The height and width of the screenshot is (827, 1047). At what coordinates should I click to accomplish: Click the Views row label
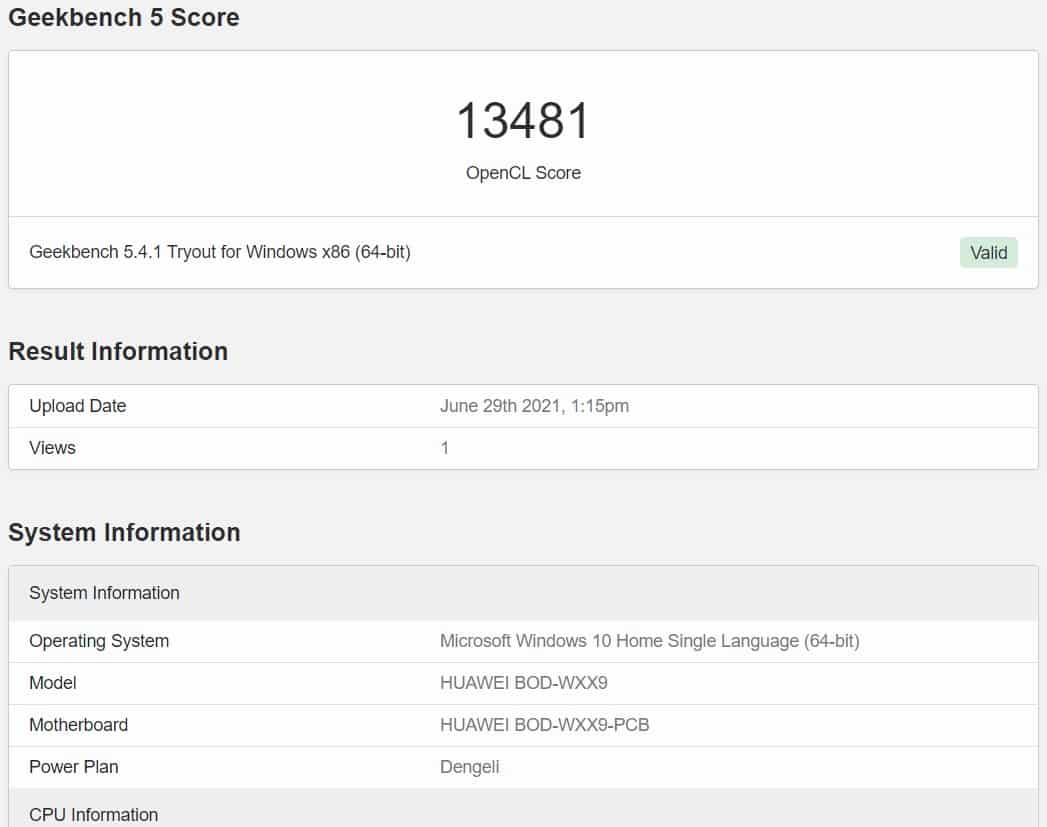point(52,448)
